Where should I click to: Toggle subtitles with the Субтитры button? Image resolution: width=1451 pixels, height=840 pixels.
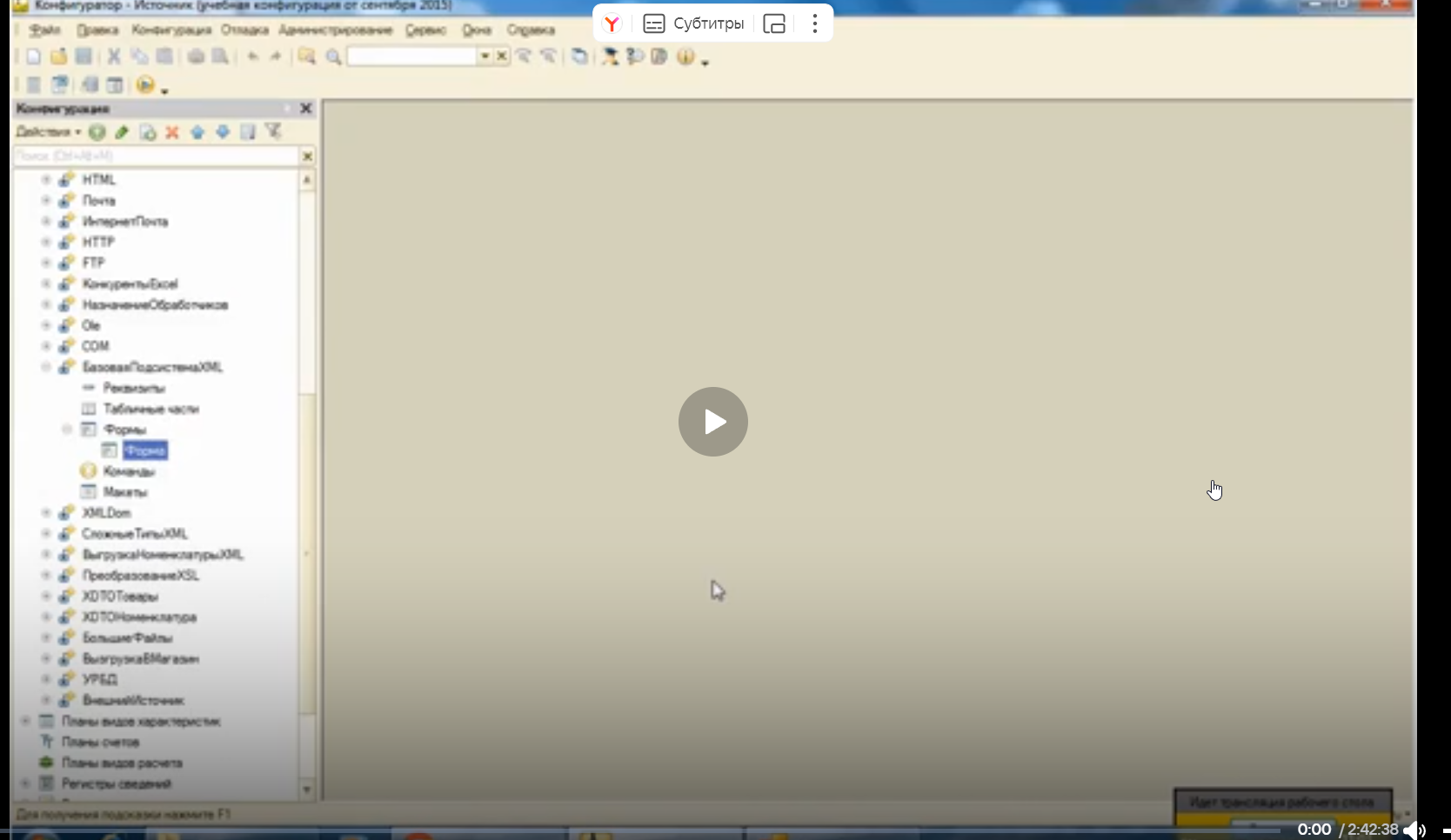[693, 23]
